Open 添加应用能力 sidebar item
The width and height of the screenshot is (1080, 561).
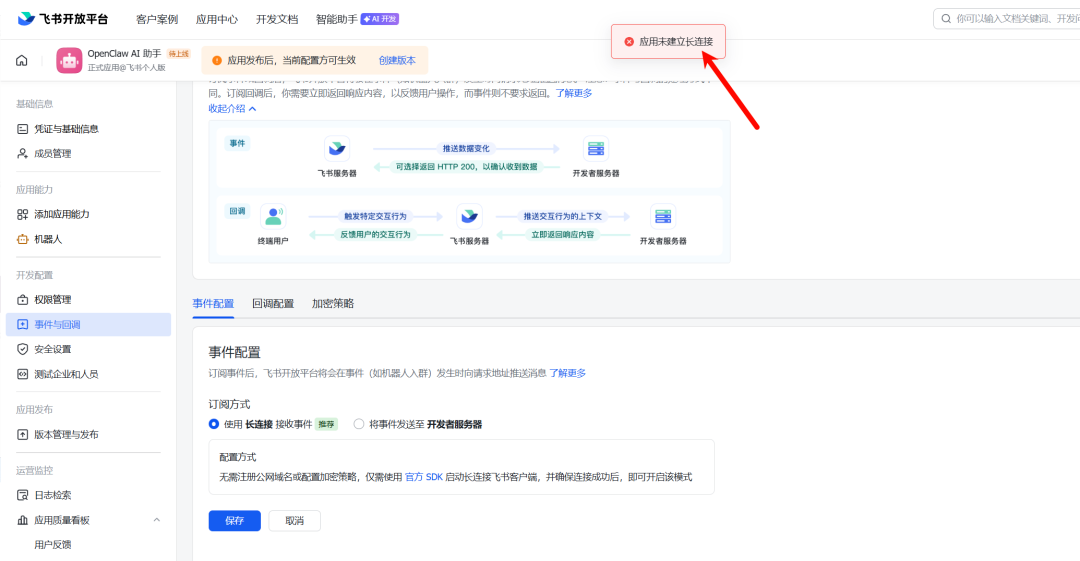coord(61,214)
